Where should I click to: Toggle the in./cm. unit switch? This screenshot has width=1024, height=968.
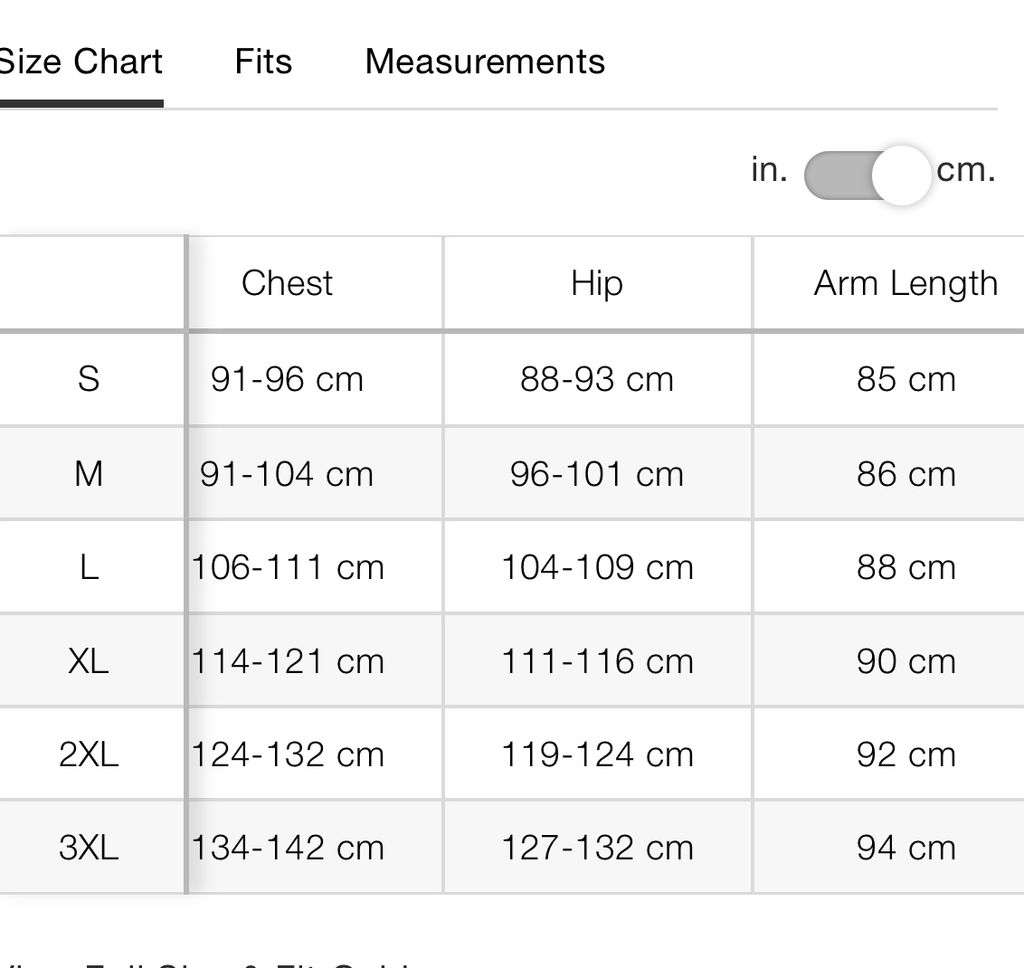click(x=867, y=175)
